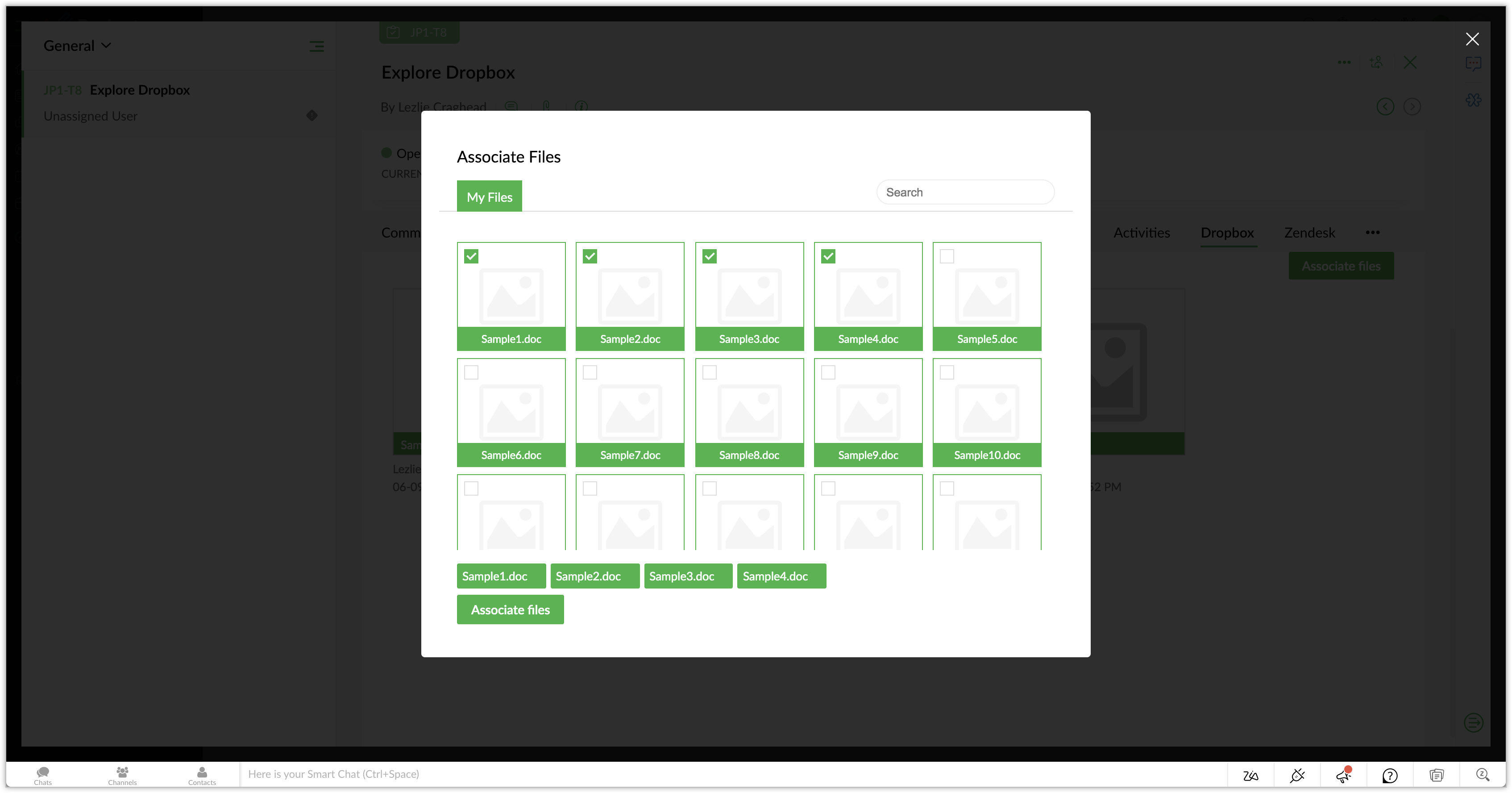Click the announcement megaphone icon
This screenshot has width=1512, height=793.
click(1343, 776)
